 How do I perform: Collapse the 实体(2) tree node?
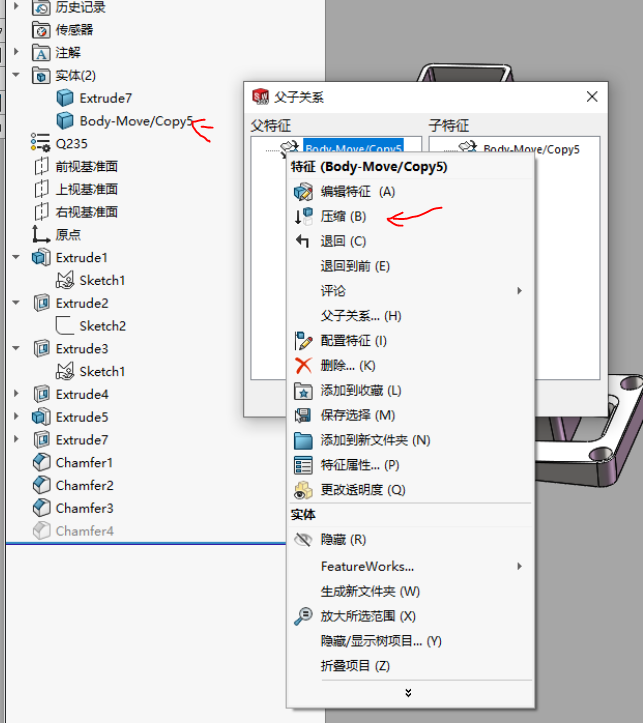click(16, 75)
